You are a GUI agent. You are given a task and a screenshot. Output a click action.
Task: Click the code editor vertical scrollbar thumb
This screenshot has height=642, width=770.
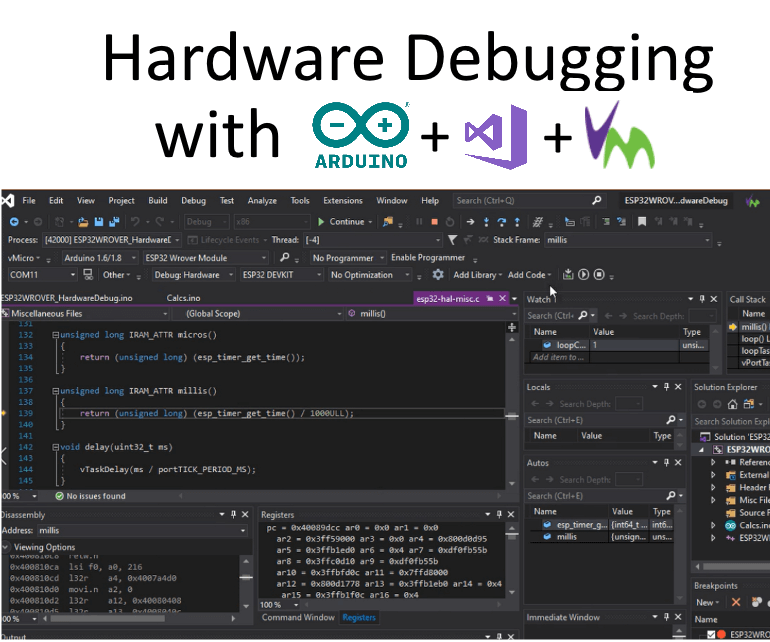(x=512, y=416)
